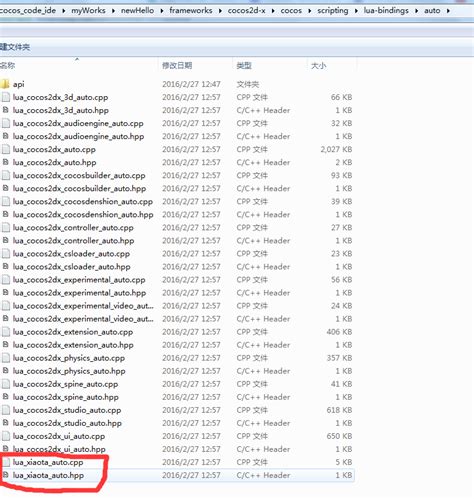Click icon of lua_xiaota_auto.cpp
The image size is (474, 499).
click(6, 462)
